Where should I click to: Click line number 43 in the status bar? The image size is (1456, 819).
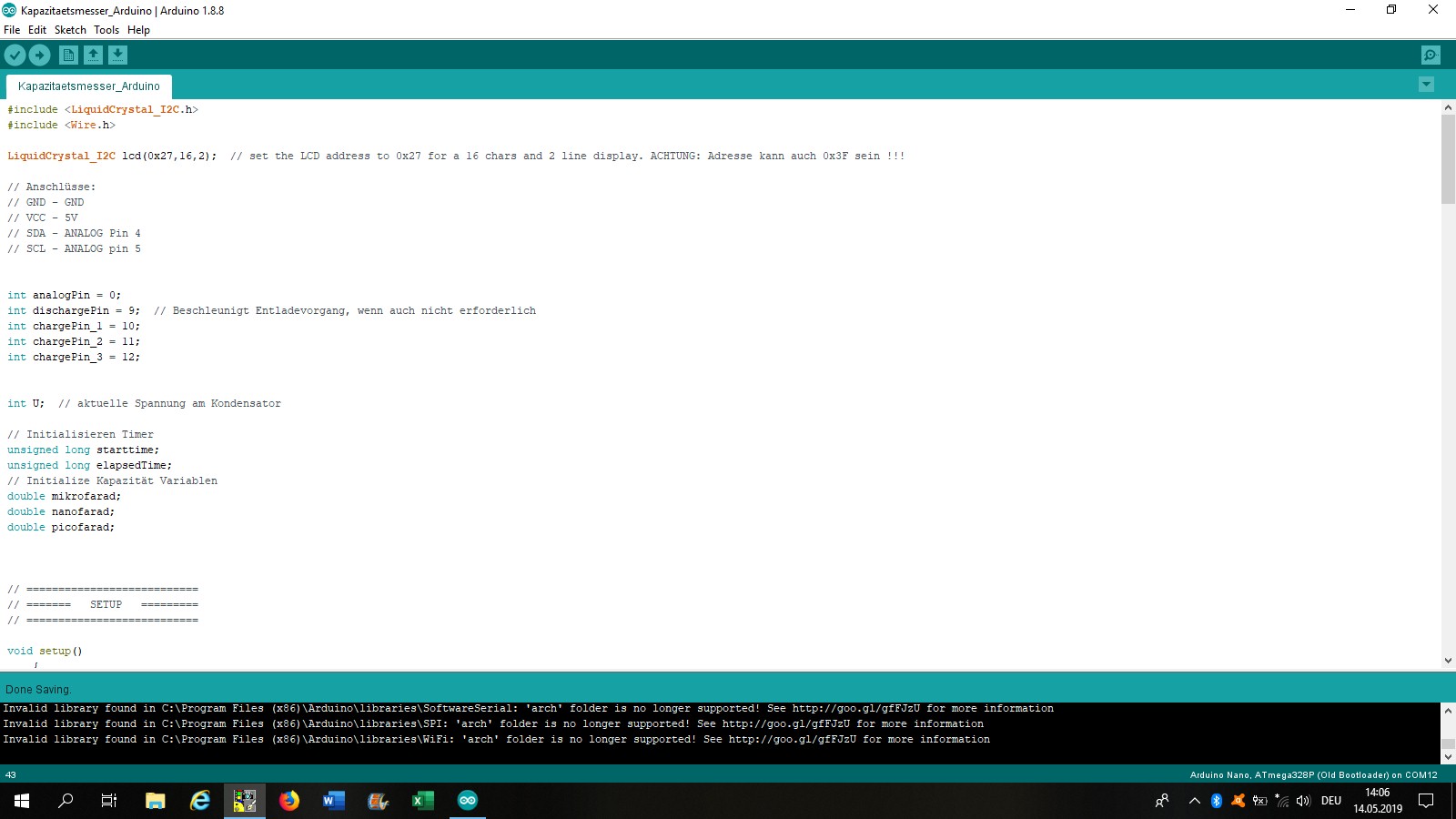(11, 775)
